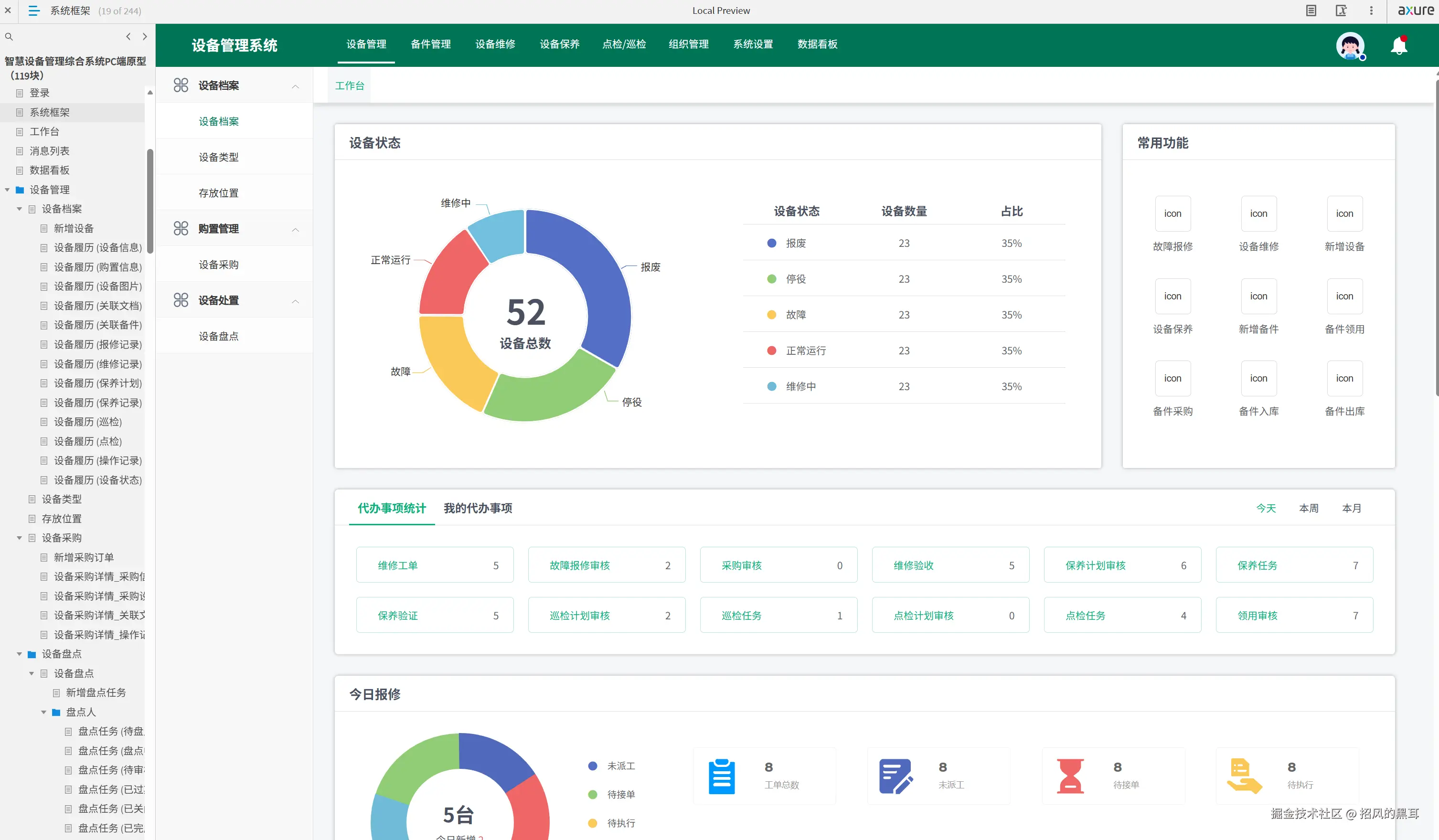Viewport: 1439px width, 840px height.
Task: Click the notification bell icon
Action: tap(1398, 46)
